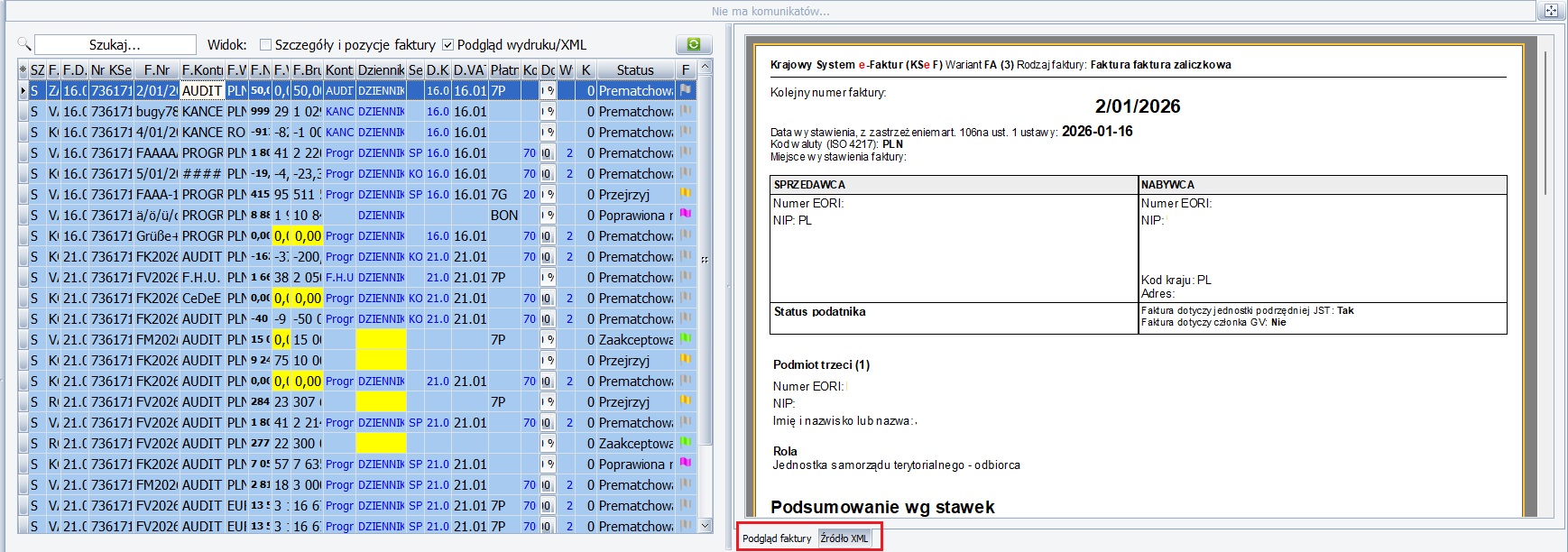Image resolution: width=1568 pixels, height=552 pixels.
Task: Click the invoice preview vertical scrollbar thumb
Action: click(x=1546, y=124)
